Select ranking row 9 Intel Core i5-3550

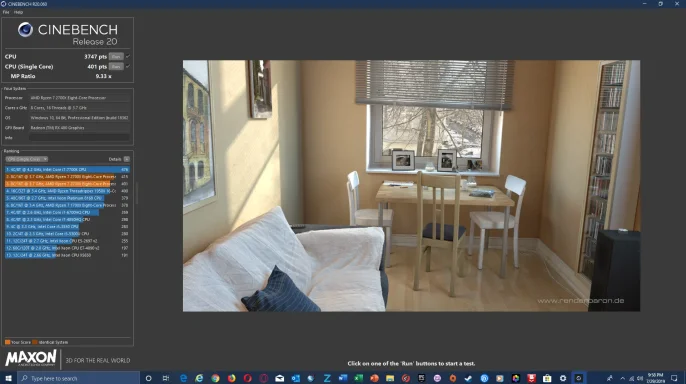click(67, 227)
